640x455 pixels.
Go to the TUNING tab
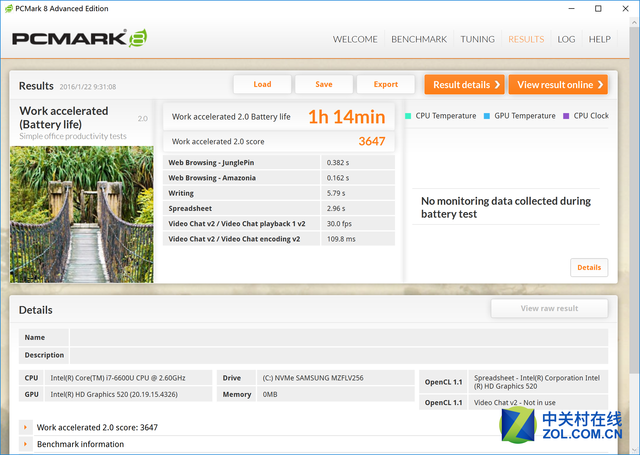coord(477,39)
